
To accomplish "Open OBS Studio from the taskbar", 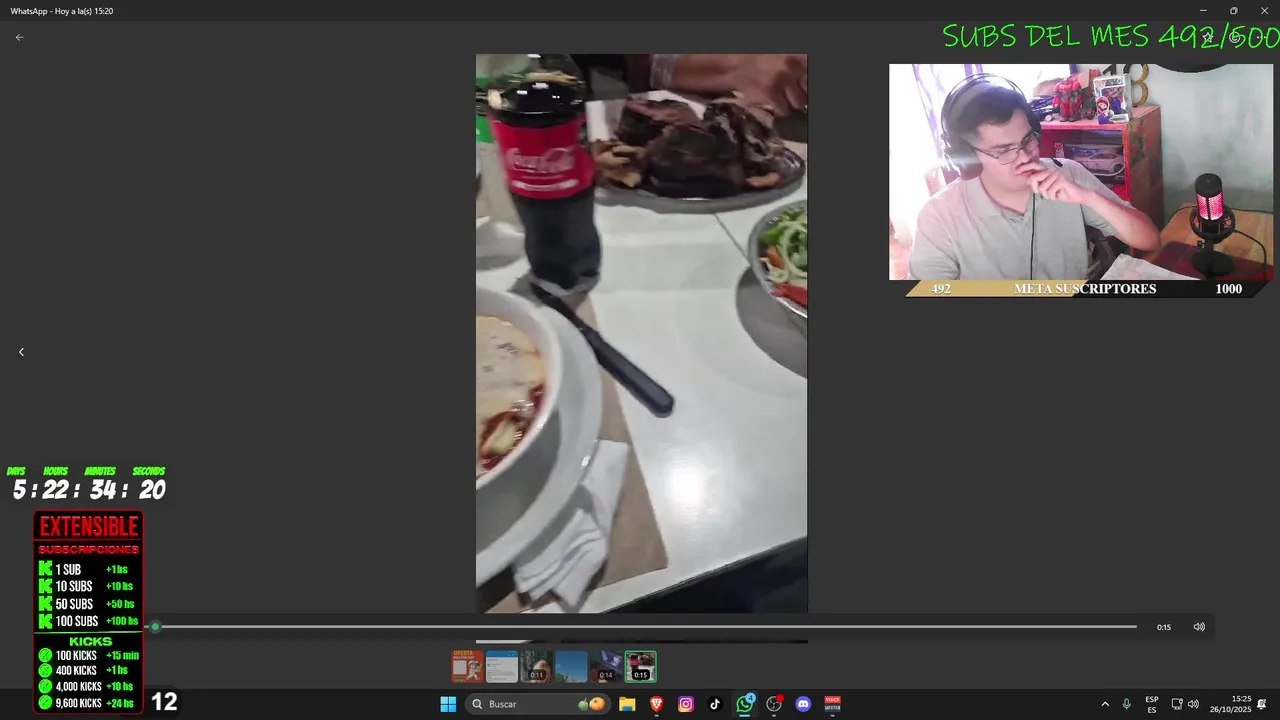I will [774, 704].
